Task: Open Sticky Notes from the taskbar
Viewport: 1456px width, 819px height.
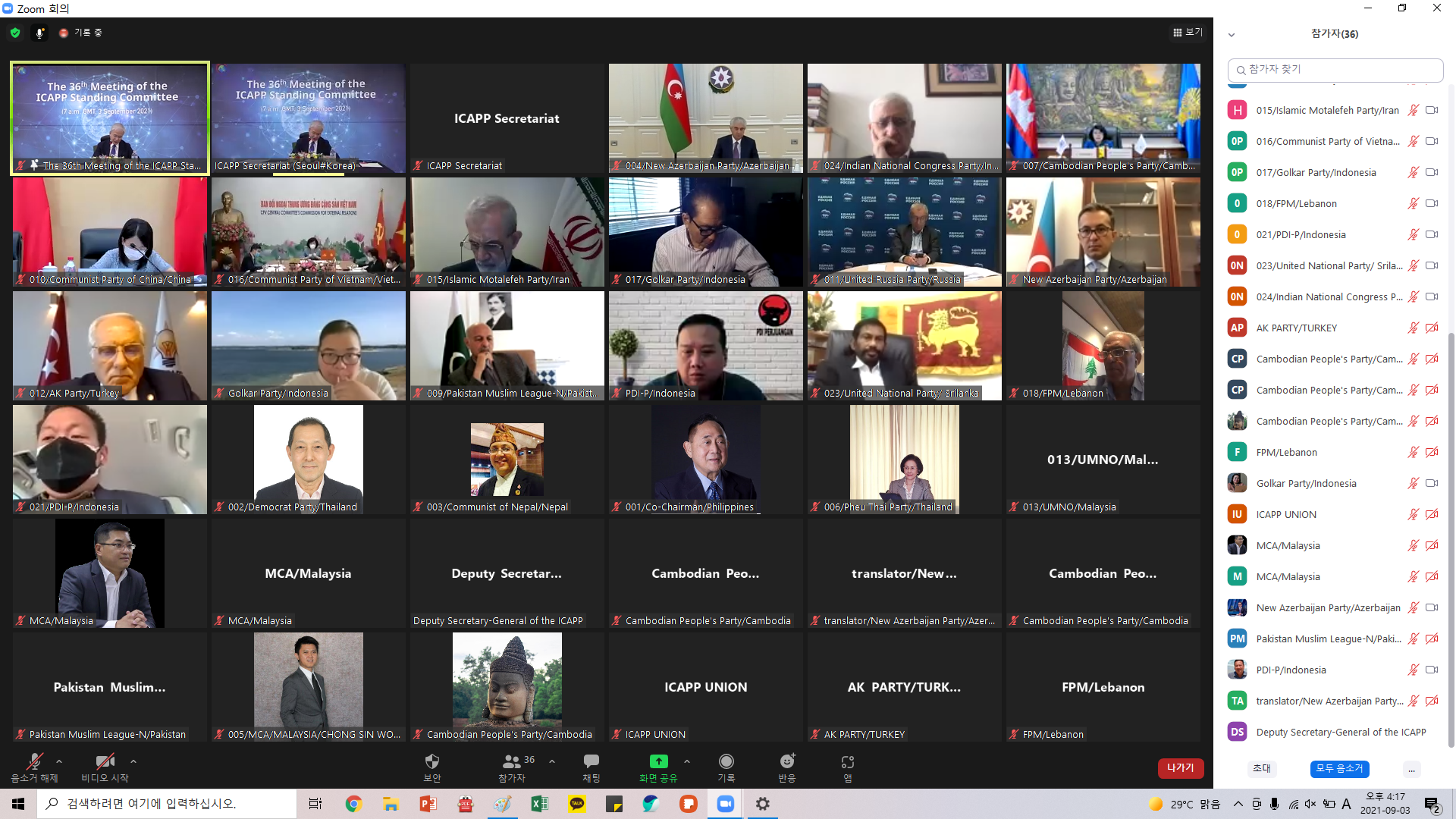Action: click(x=614, y=804)
